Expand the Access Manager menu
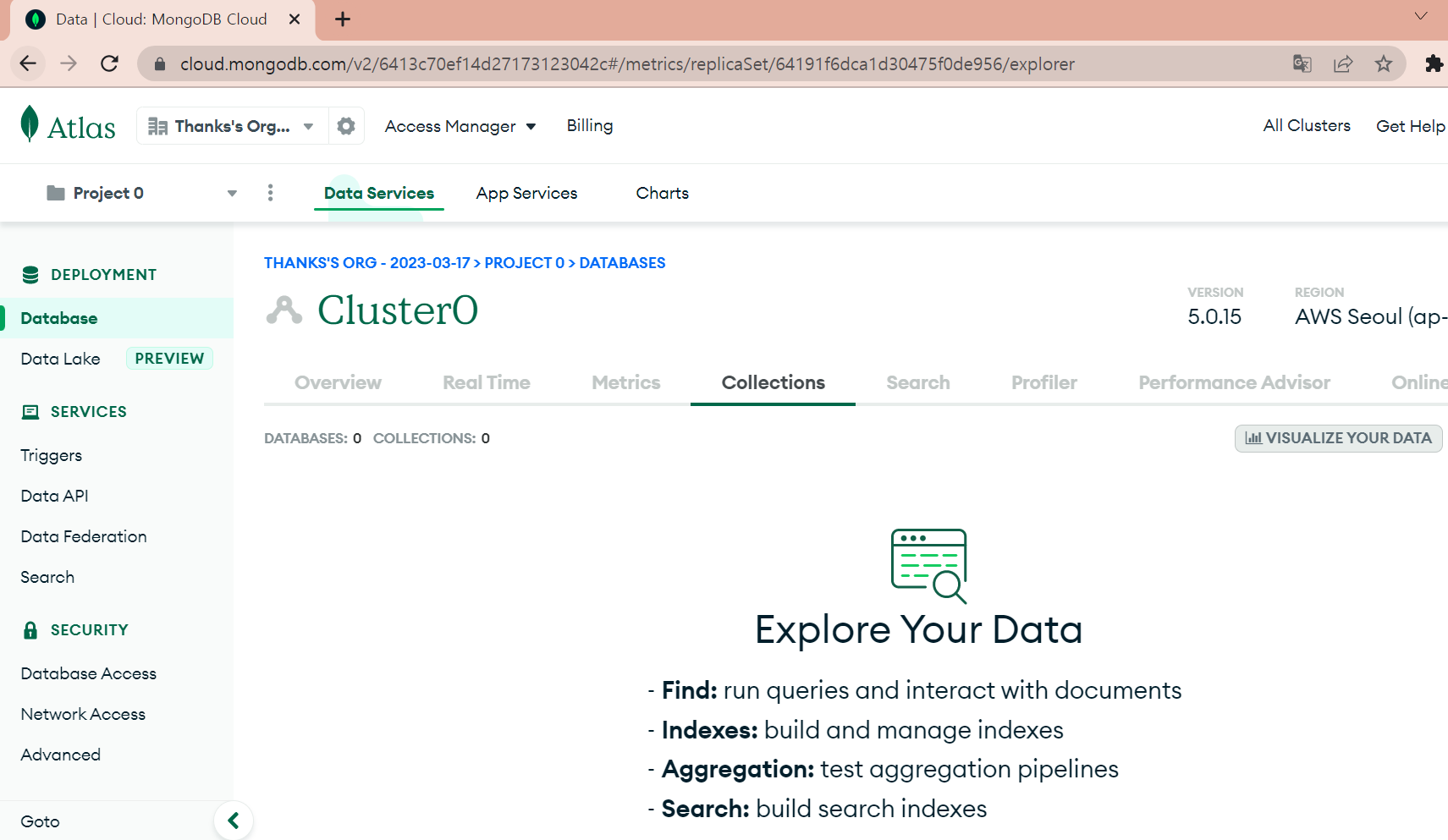The image size is (1448, 840). click(460, 126)
